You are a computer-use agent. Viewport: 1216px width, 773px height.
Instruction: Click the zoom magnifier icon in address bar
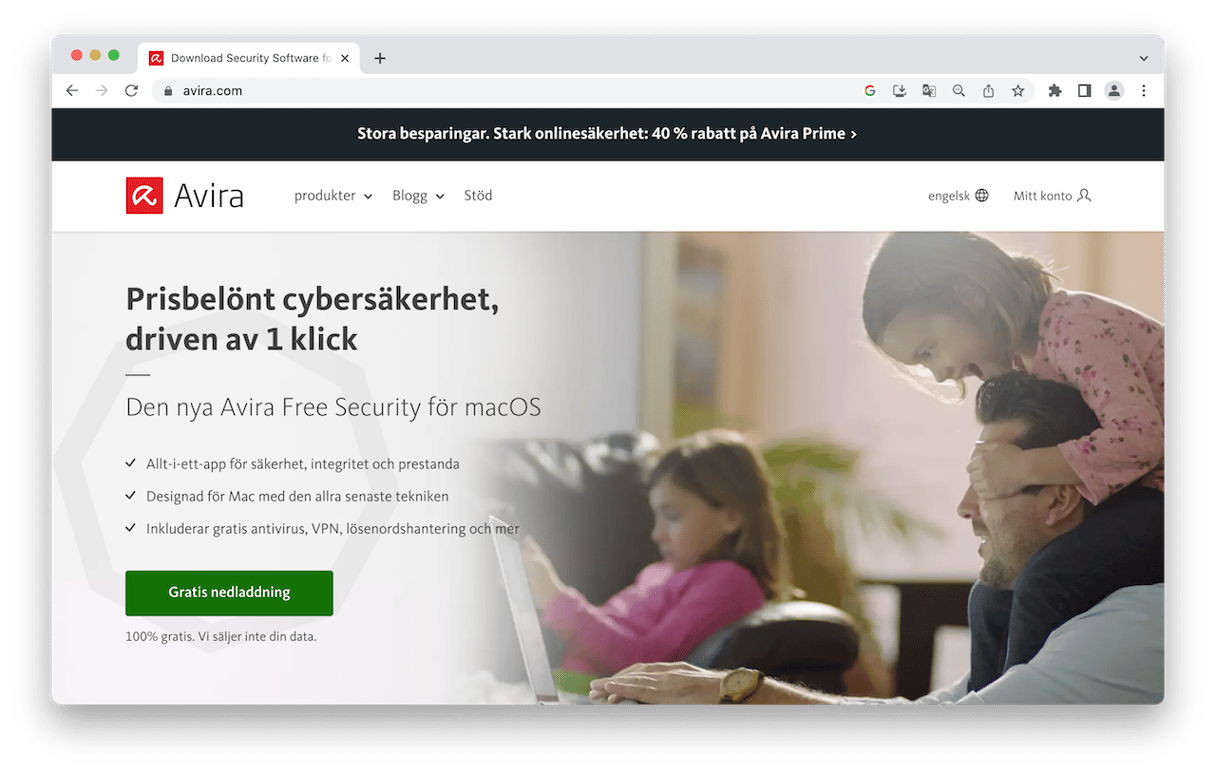click(x=959, y=91)
